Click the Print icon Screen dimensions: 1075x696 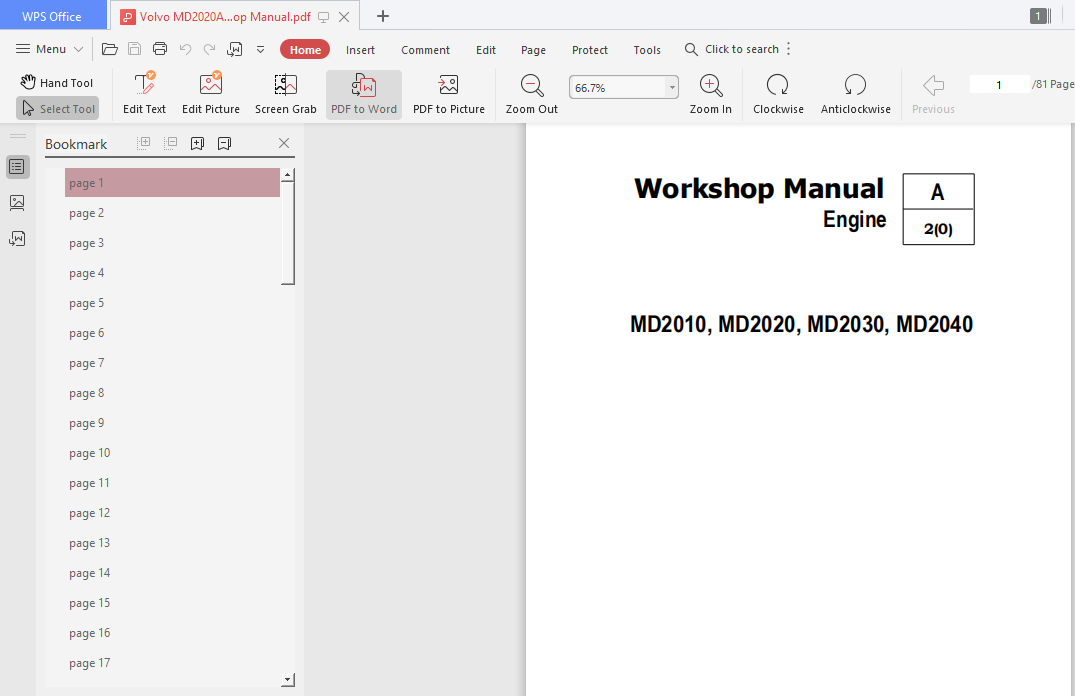tap(160, 49)
